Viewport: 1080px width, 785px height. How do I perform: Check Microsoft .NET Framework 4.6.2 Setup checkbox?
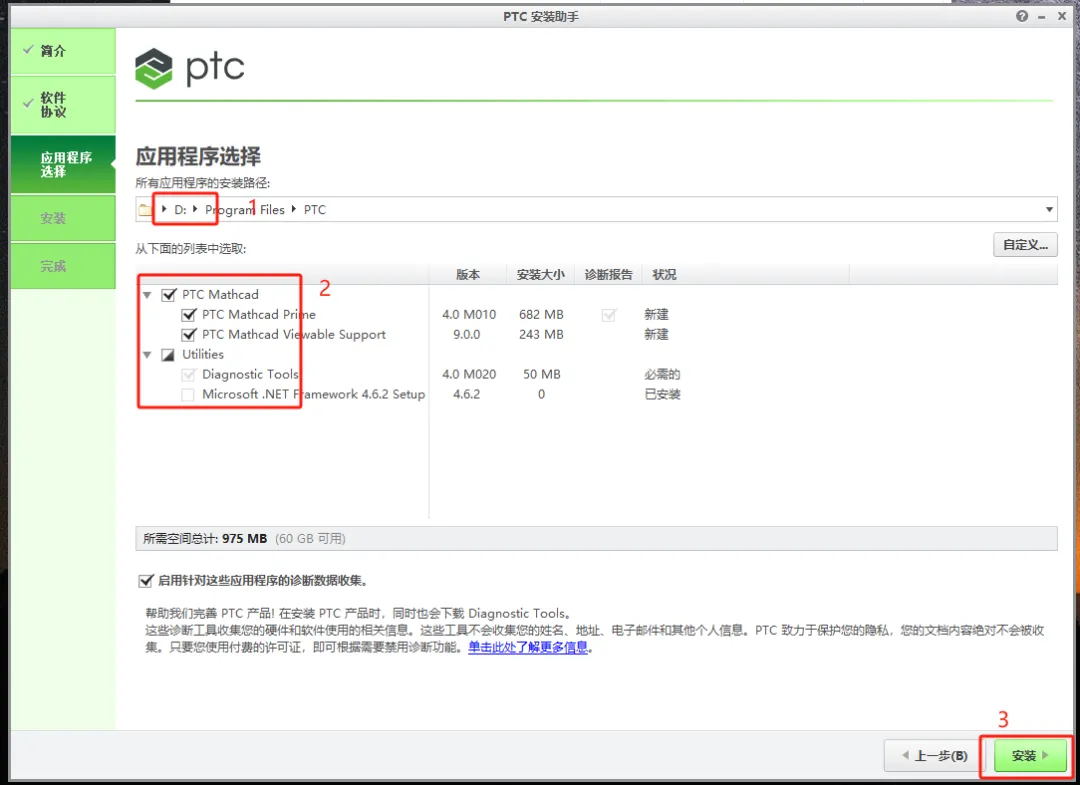pos(188,395)
